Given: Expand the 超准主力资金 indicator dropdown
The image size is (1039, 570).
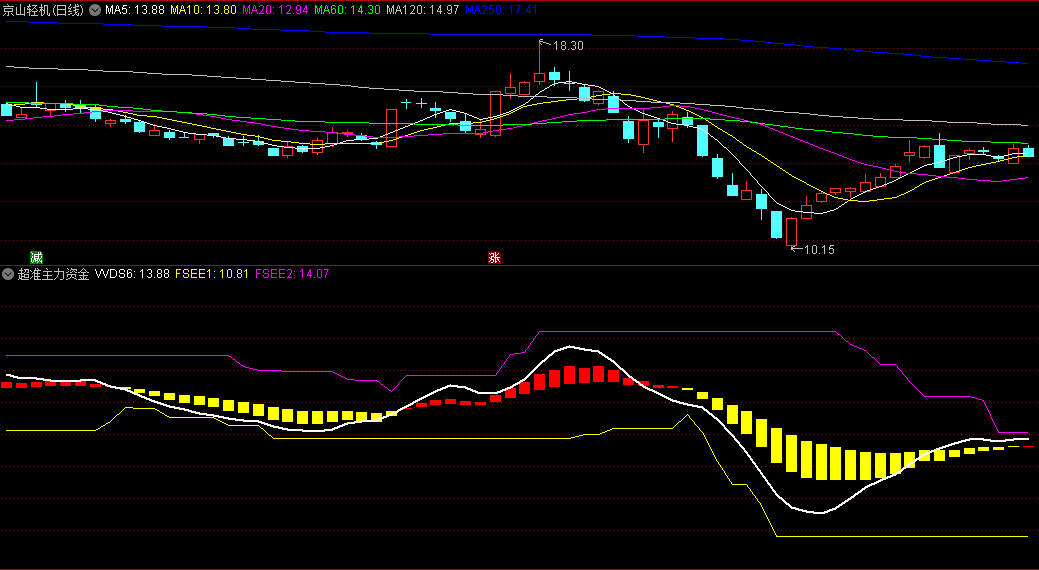Looking at the screenshot, I should click(x=8, y=274).
